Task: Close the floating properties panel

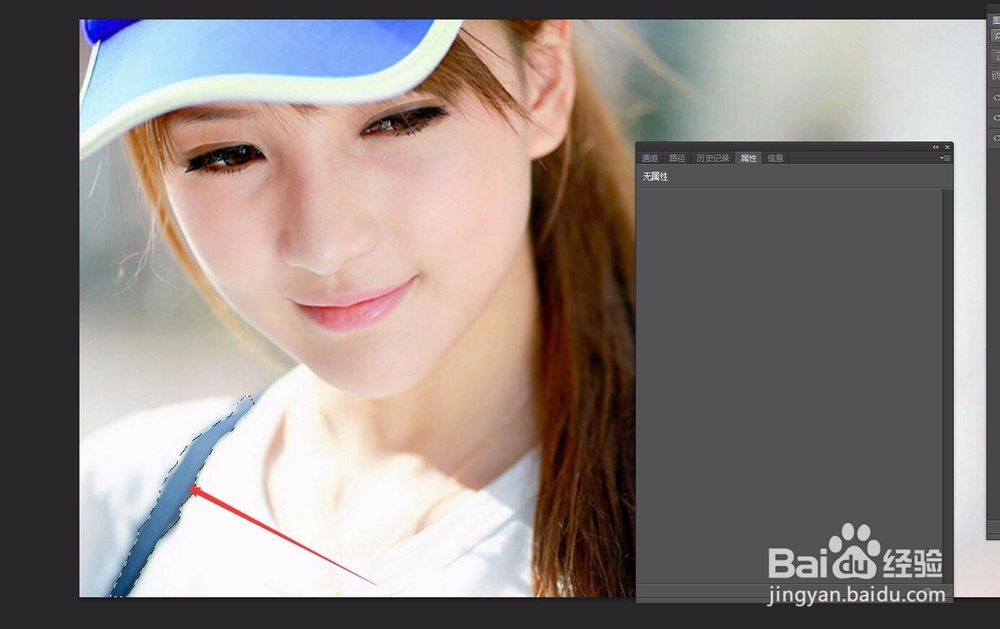Action: [x=947, y=147]
